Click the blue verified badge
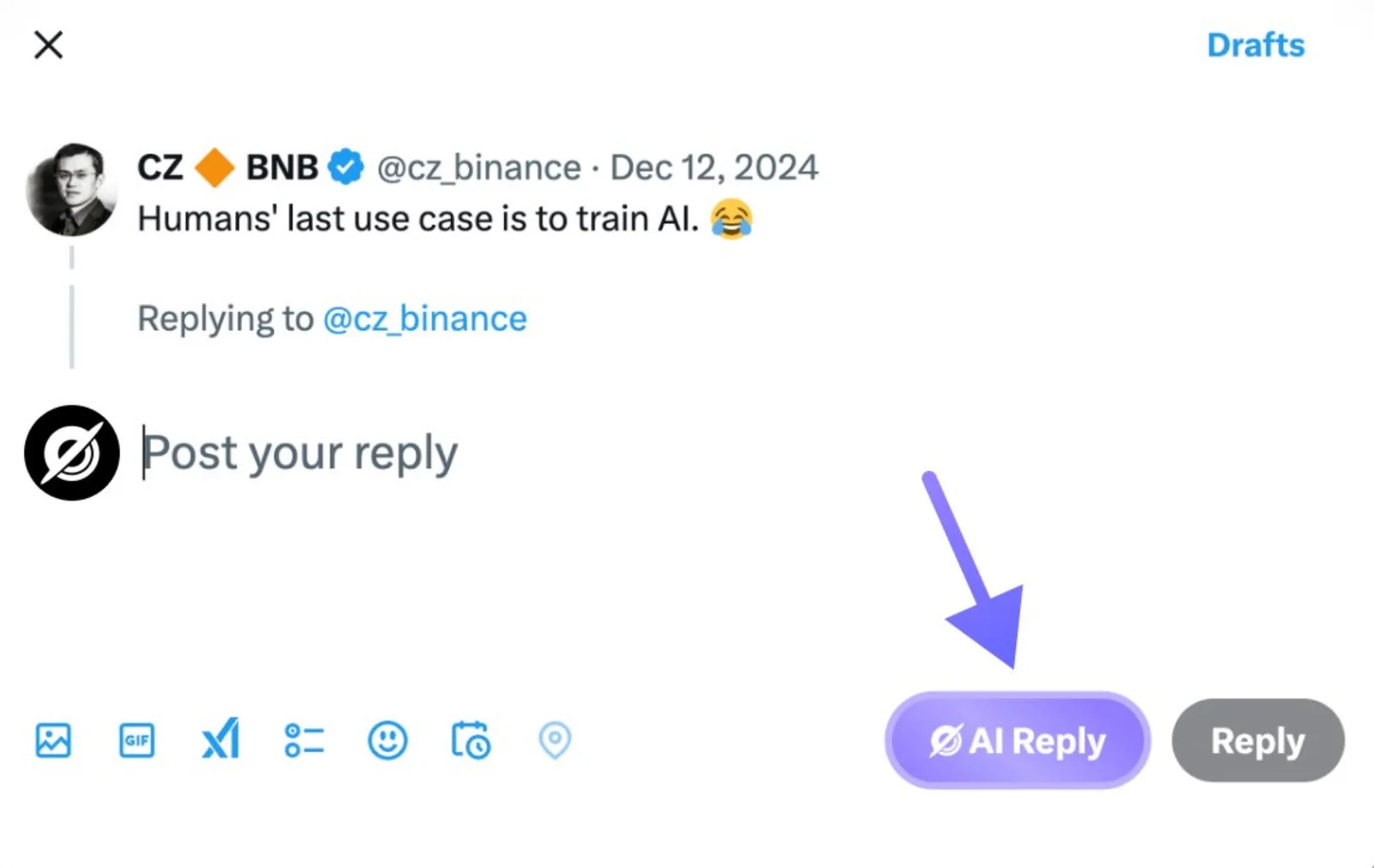Viewport: 1374px width, 868px height. 346,167
